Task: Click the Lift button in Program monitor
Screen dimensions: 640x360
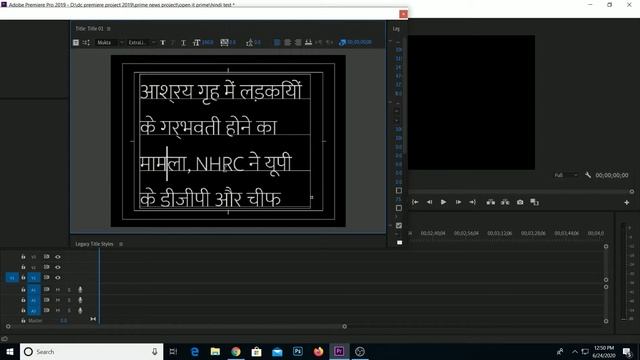Action: click(x=491, y=202)
